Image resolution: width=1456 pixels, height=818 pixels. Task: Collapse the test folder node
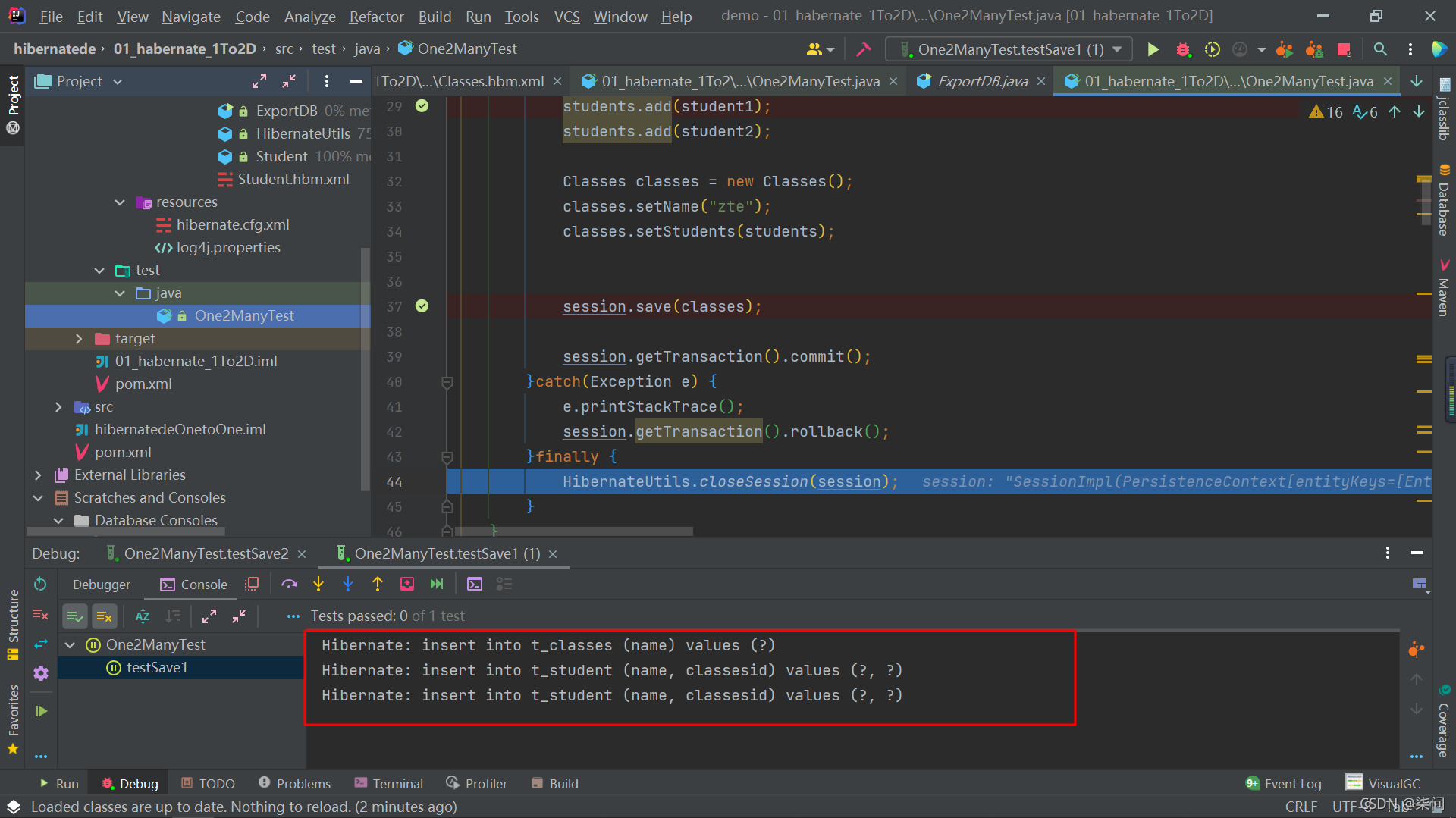[99, 271]
